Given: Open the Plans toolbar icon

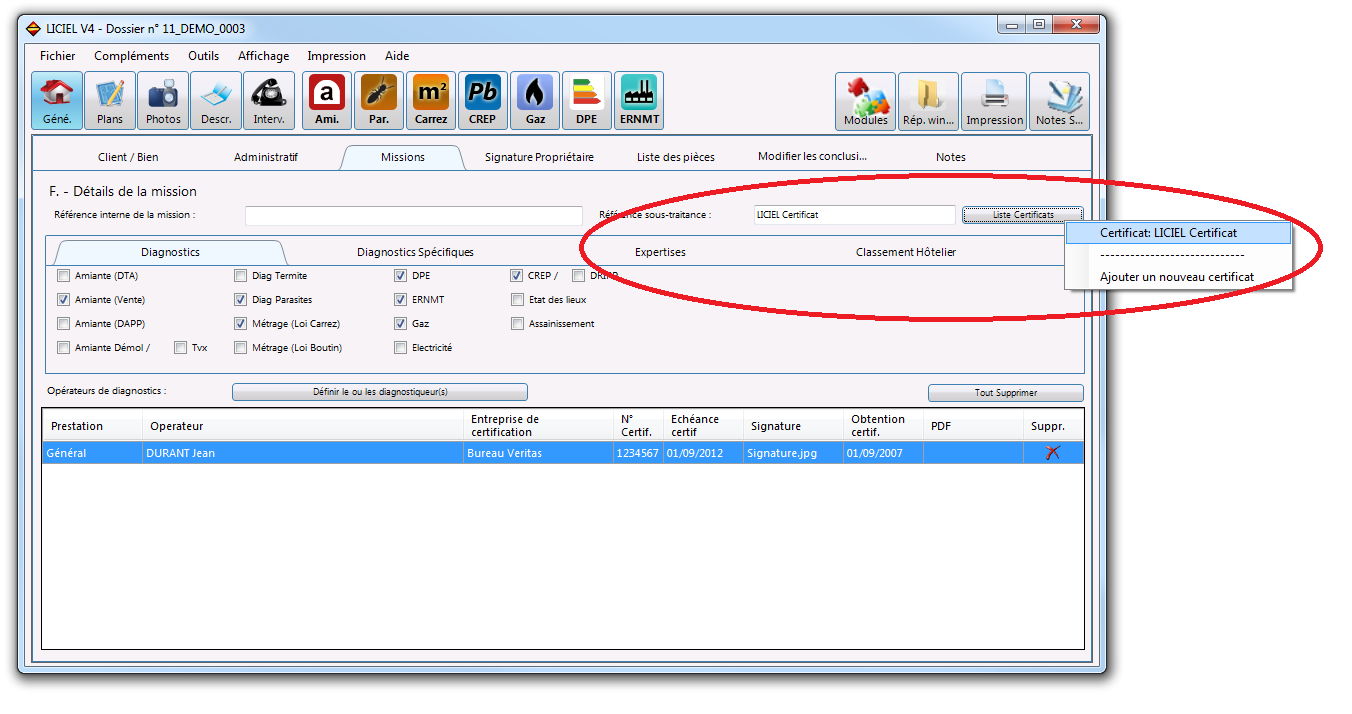Looking at the screenshot, I should click(110, 101).
